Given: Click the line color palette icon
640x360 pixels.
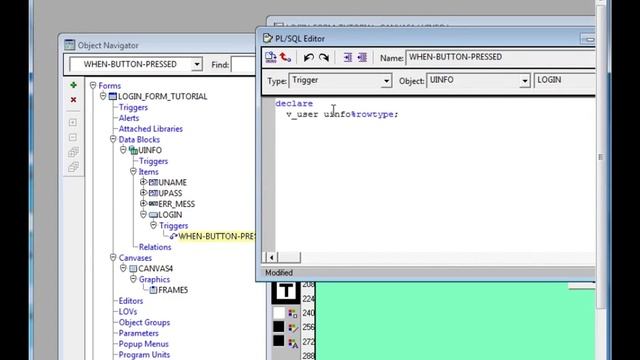Looking at the screenshot, I should pyautogui.click(x=293, y=328).
